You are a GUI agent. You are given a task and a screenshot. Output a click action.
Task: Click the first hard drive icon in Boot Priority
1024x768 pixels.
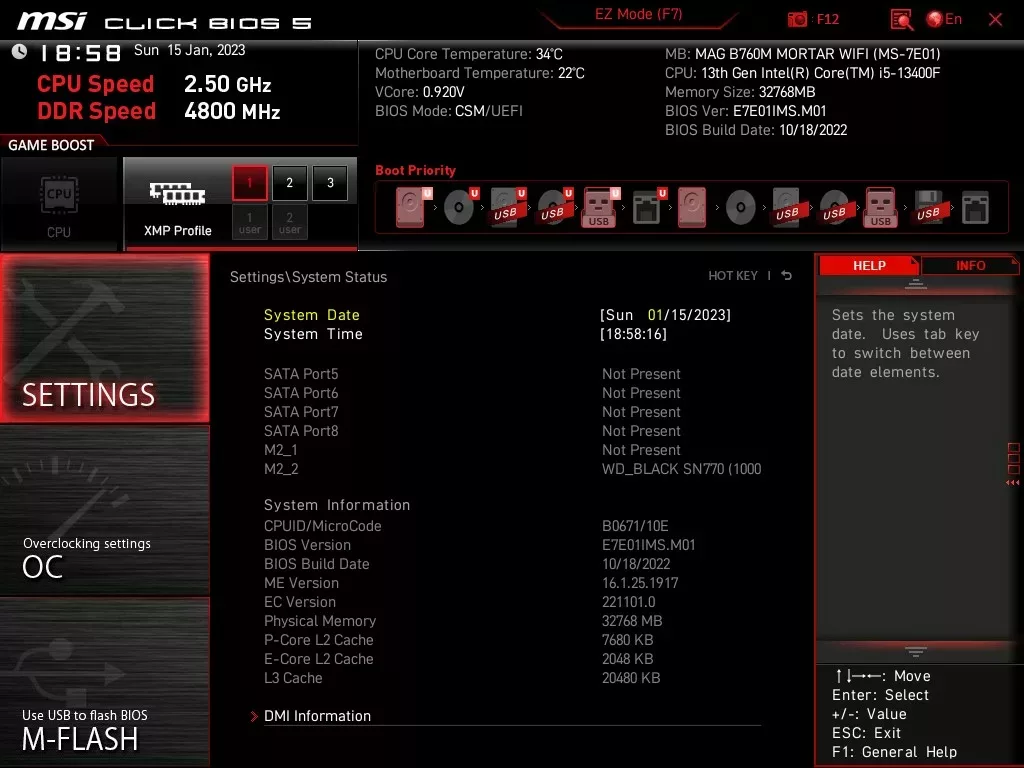[410, 205]
